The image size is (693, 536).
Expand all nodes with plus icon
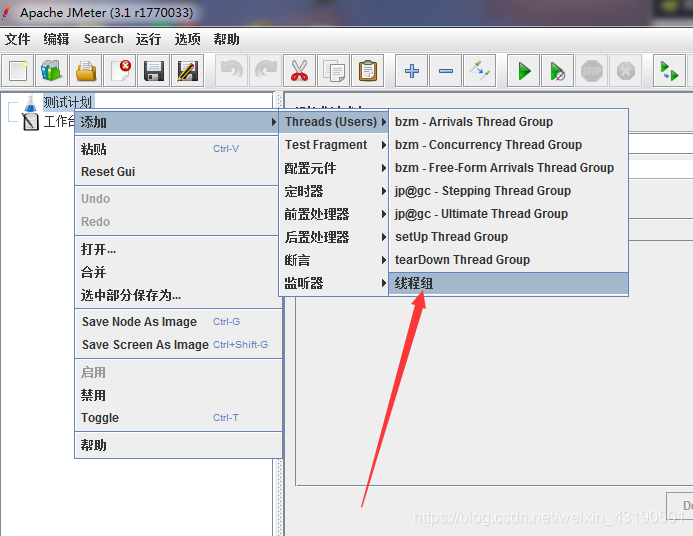pos(411,71)
